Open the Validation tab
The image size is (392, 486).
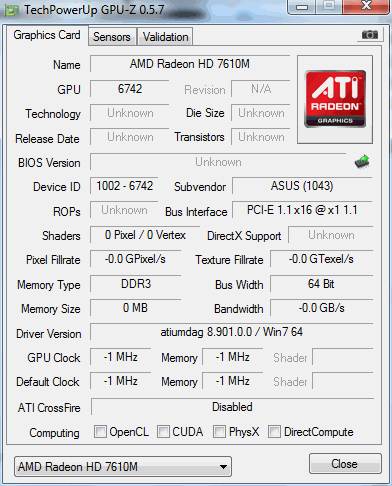(166, 37)
